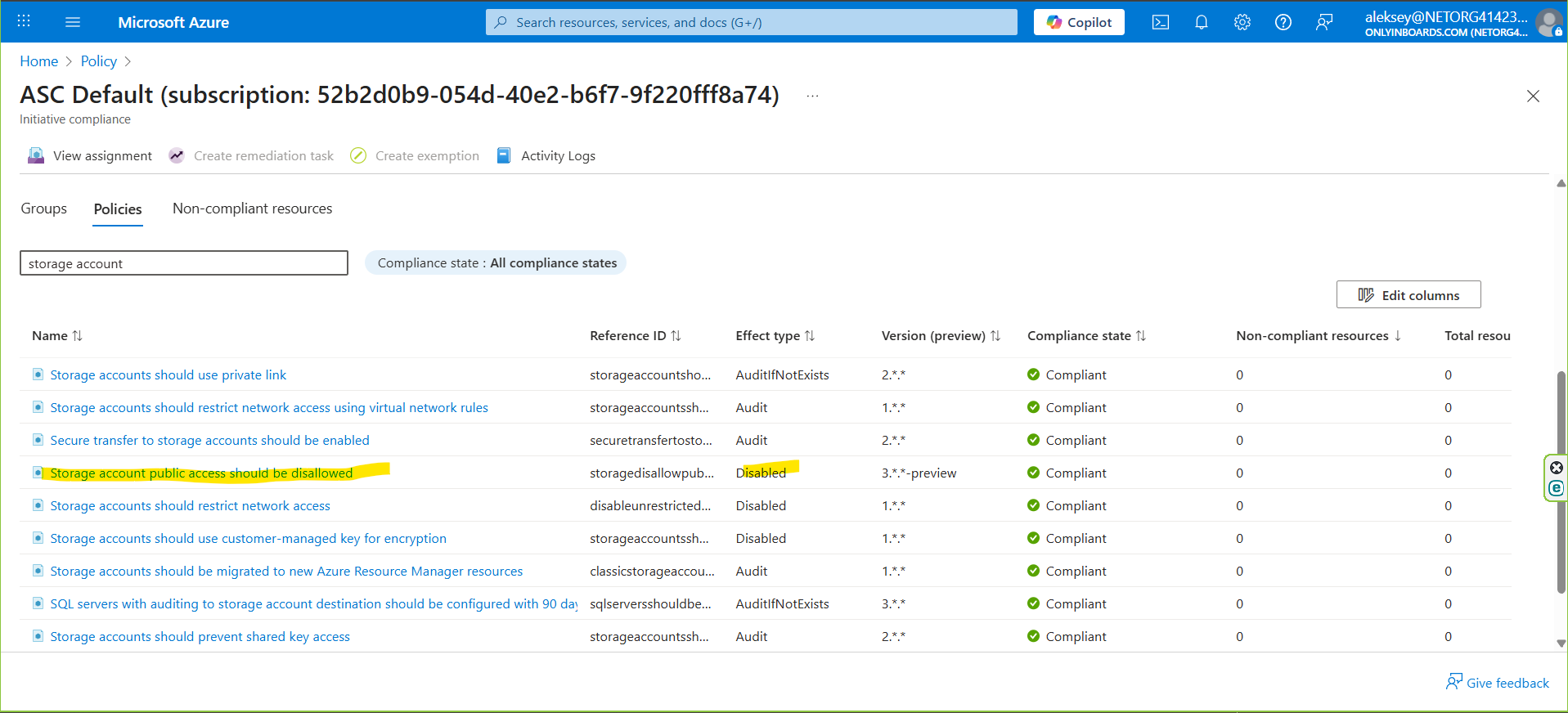Image resolution: width=1568 pixels, height=713 pixels.
Task: Open customer-managed key for encryption policy
Action: [249, 538]
